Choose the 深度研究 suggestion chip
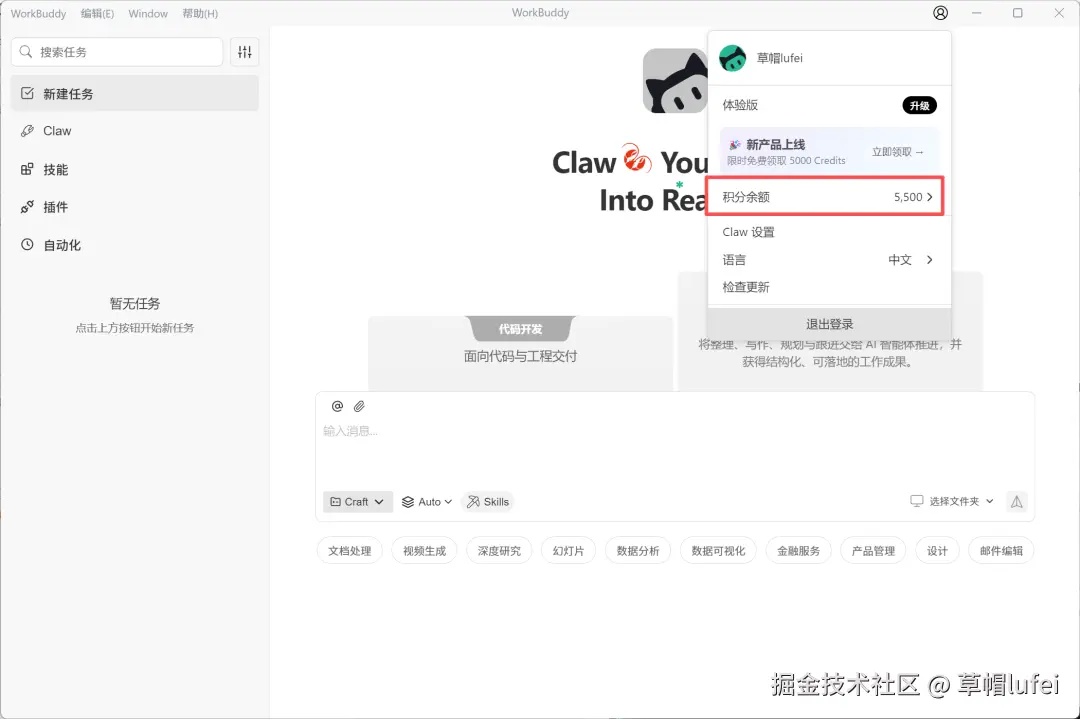This screenshot has height=719, width=1080. click(x=499, y=551)
